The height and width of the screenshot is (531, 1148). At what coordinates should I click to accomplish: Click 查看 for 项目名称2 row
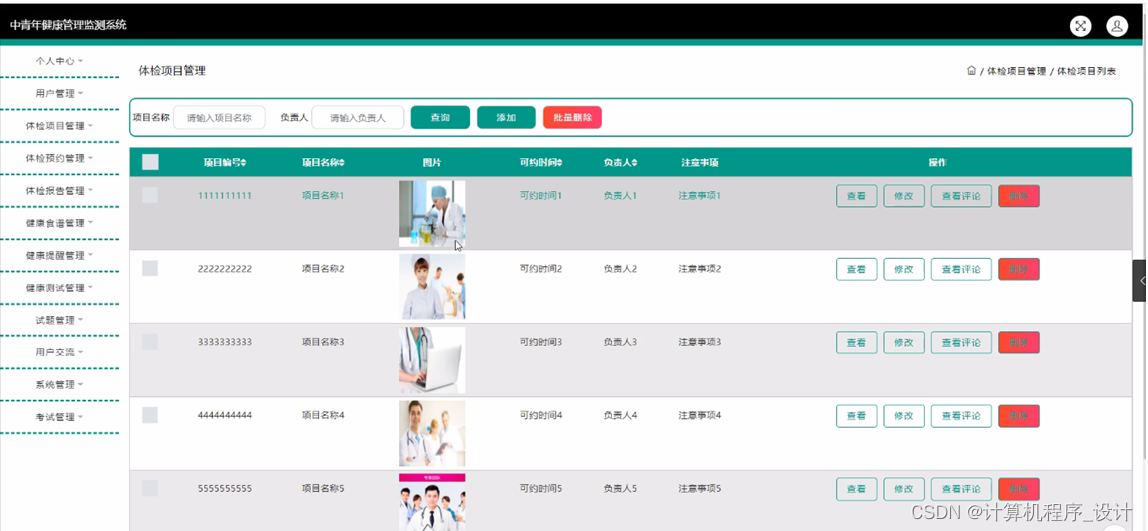click(x=857, y=269)
